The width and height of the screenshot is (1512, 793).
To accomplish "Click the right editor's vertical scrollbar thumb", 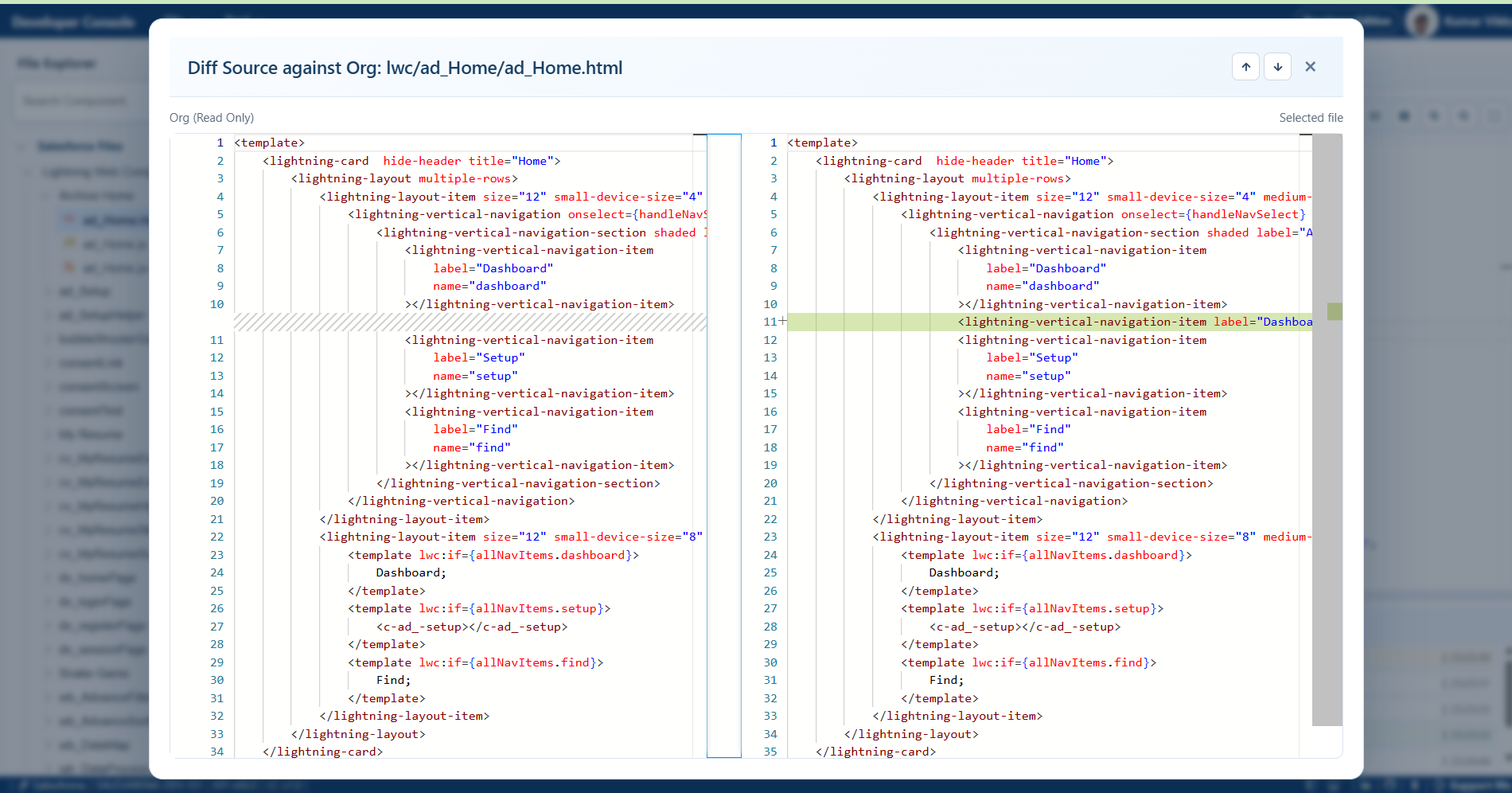I will [x=1327, y=430].
